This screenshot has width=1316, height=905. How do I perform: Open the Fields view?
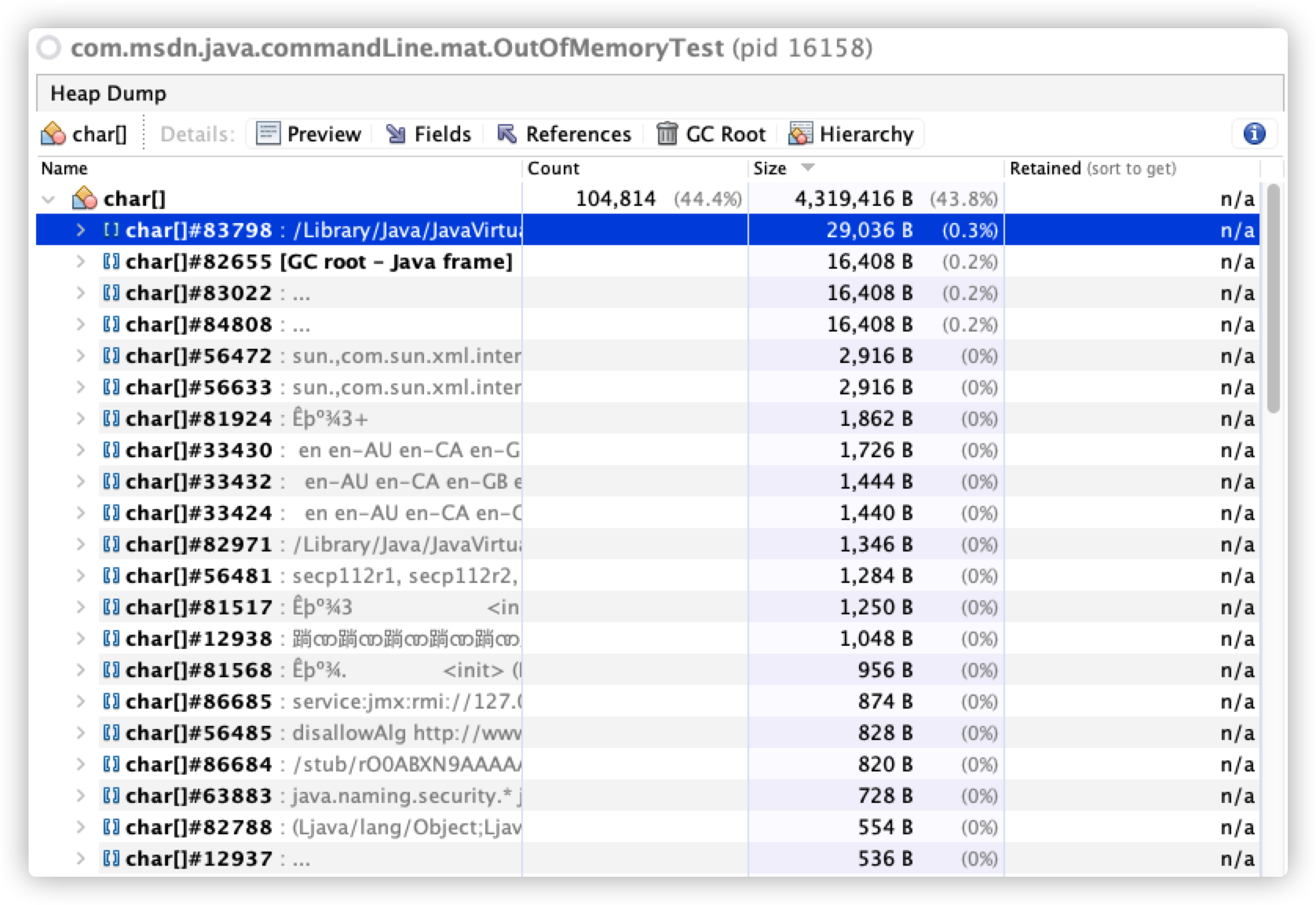[x=396, y=134]
